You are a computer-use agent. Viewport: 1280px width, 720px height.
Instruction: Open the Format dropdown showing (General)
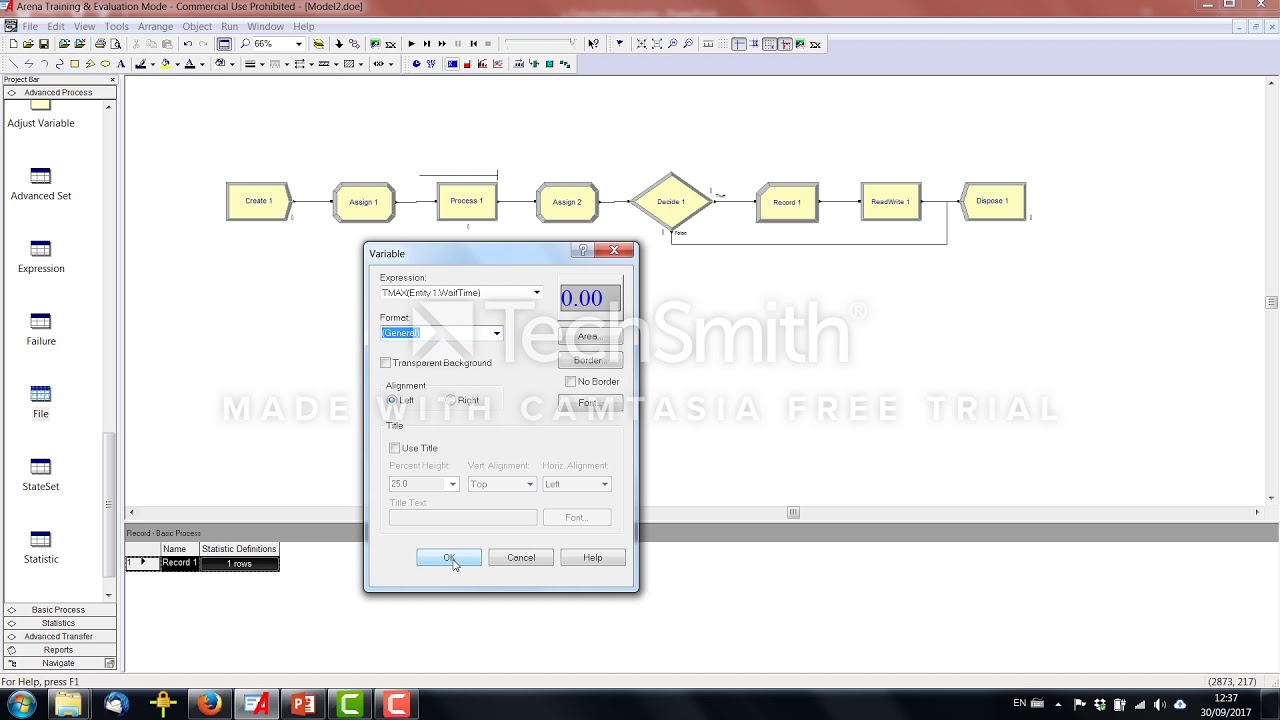point(496,333)
